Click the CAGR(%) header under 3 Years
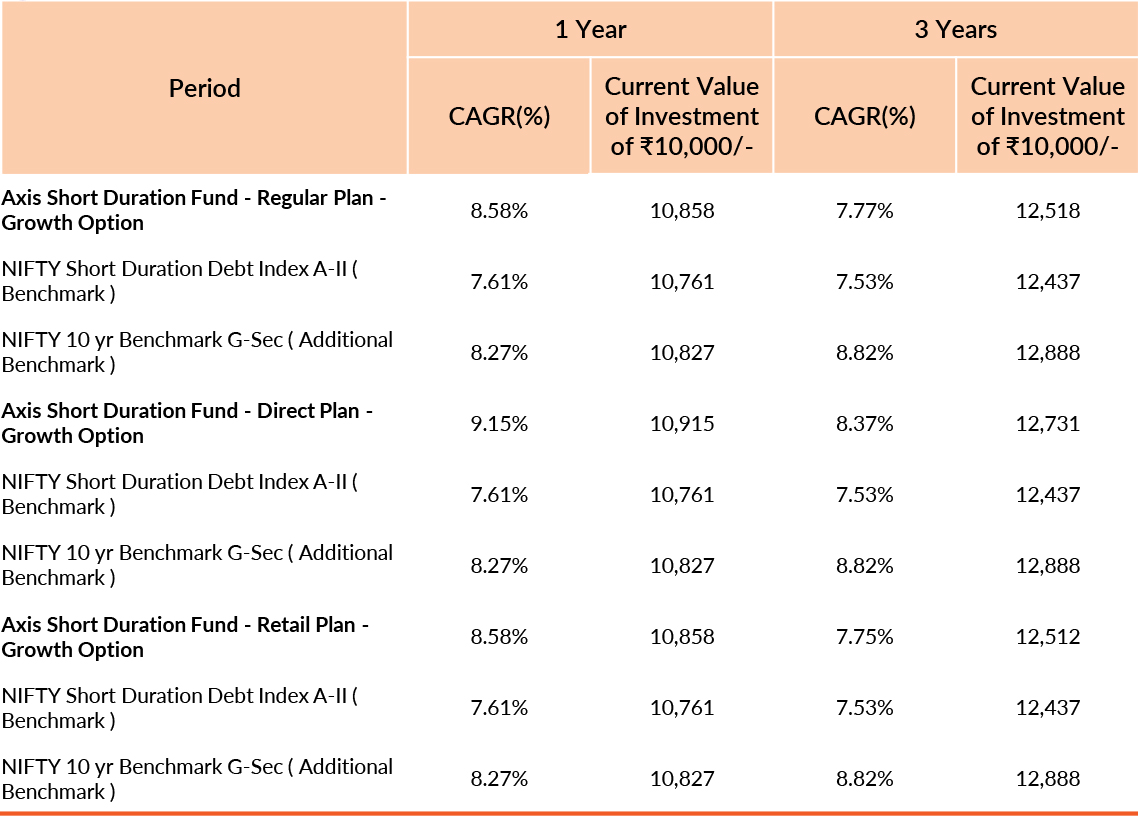The image size is (1138, 817). [864, 116]
